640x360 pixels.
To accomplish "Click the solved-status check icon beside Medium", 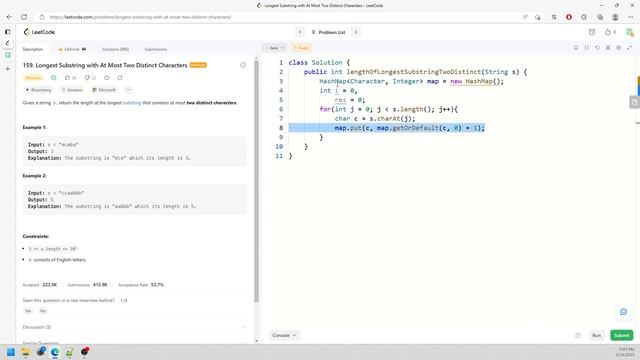I will coord(53,78).
